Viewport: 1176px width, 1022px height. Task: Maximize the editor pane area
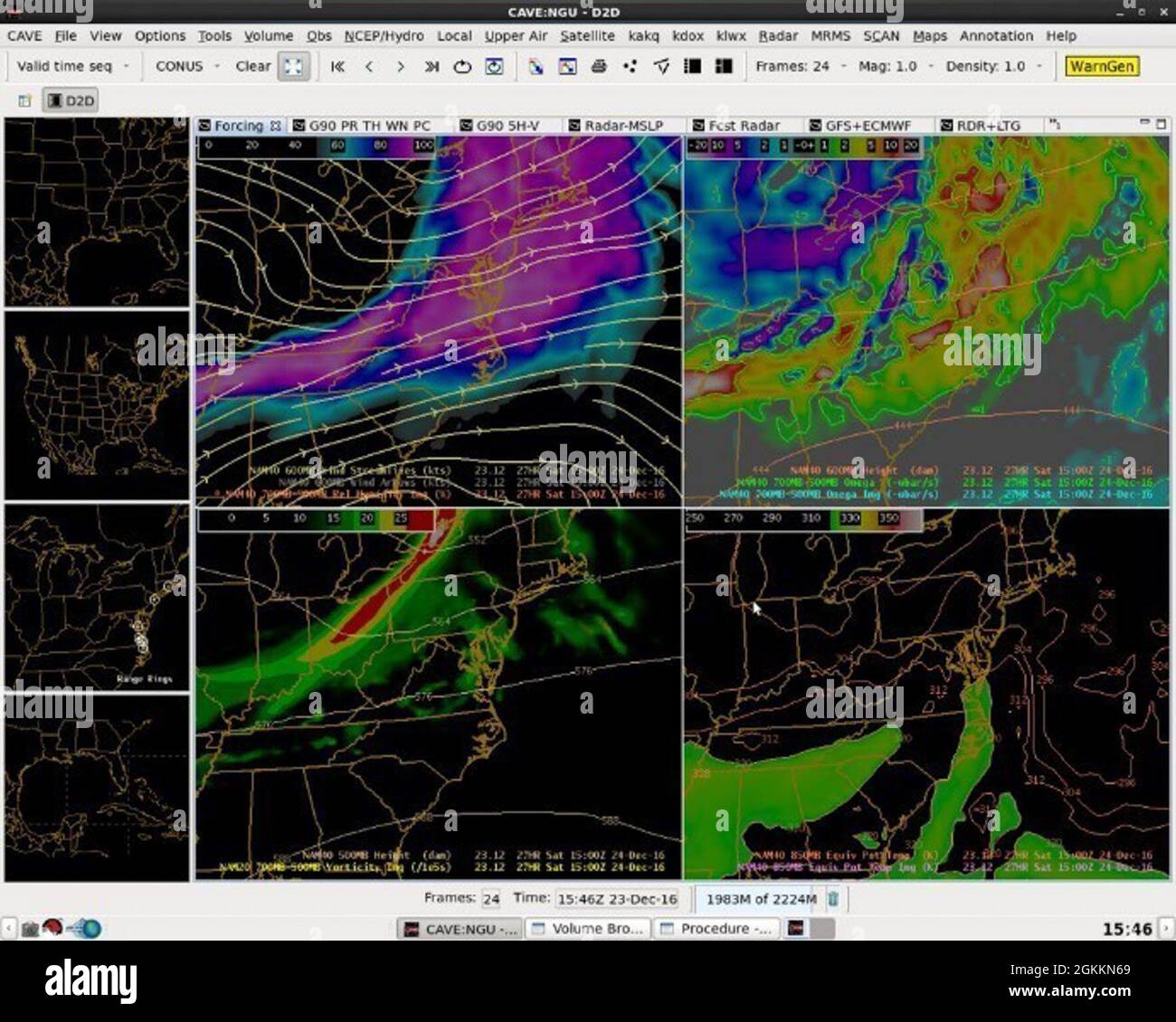click(1162, 124)
